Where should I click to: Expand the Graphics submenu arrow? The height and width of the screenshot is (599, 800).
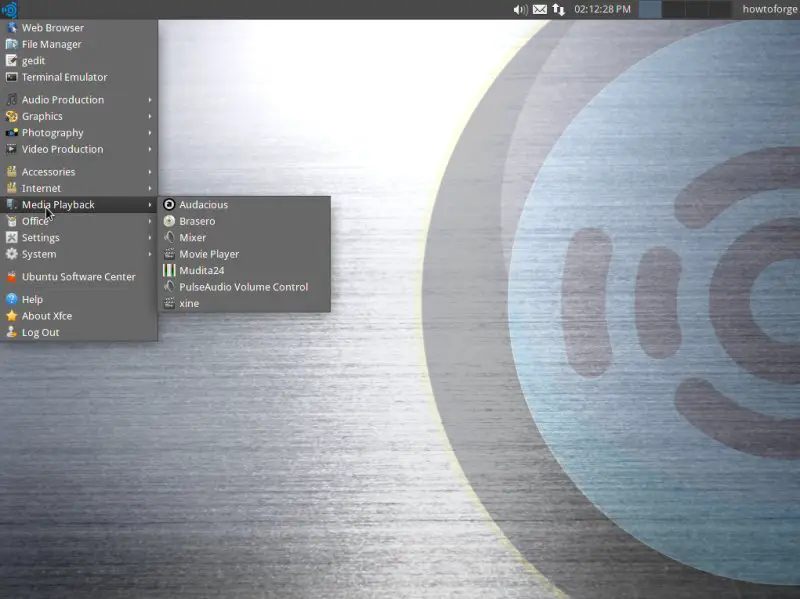click(x=150, y=116)
